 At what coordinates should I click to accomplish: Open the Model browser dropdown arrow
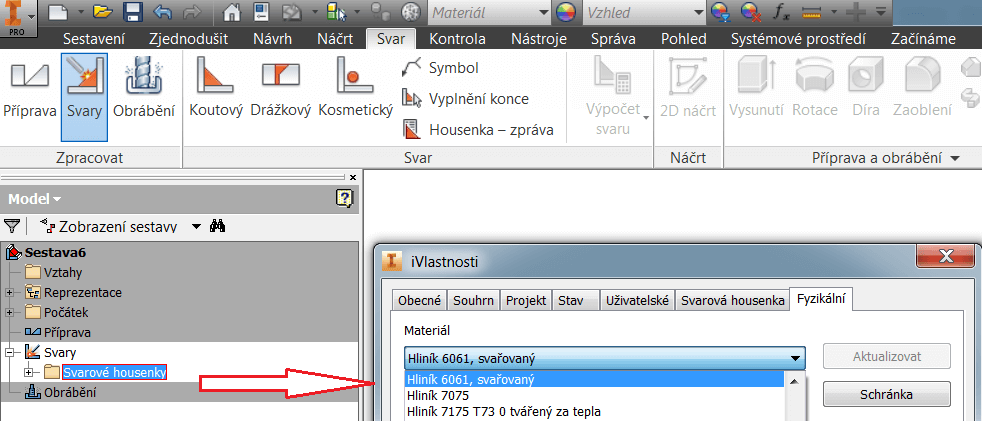[58, 200]
